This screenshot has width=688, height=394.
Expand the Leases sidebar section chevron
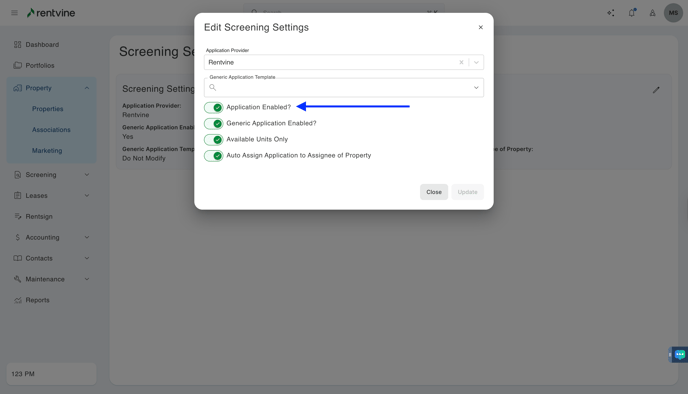(x=87, y=196)
